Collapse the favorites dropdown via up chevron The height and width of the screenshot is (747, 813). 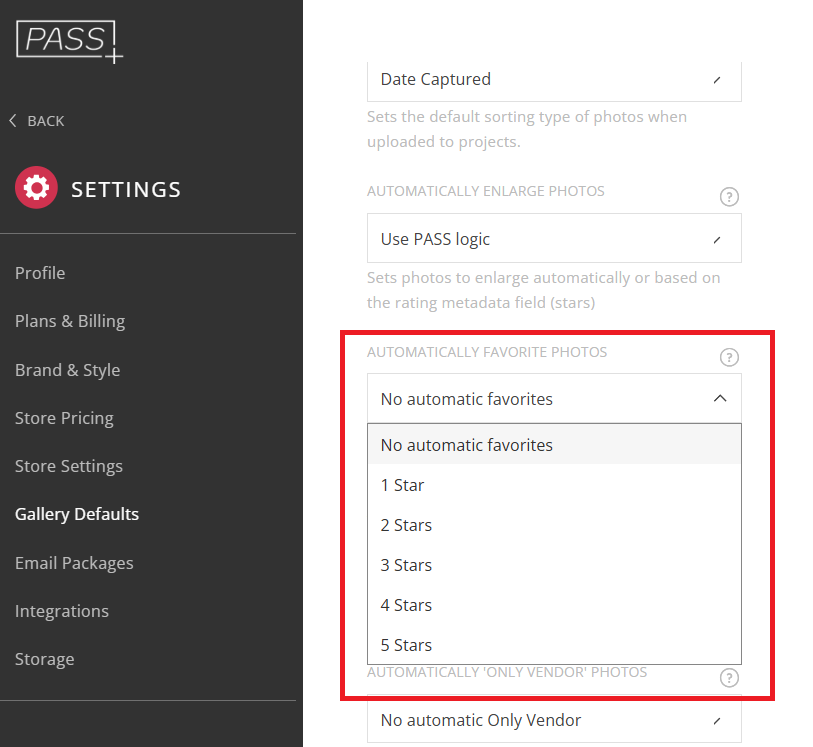(720, 398)
